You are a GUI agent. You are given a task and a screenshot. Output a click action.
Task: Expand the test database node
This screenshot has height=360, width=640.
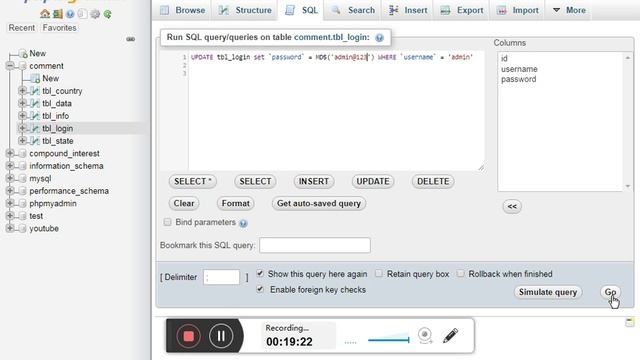[x=10, y=216]
